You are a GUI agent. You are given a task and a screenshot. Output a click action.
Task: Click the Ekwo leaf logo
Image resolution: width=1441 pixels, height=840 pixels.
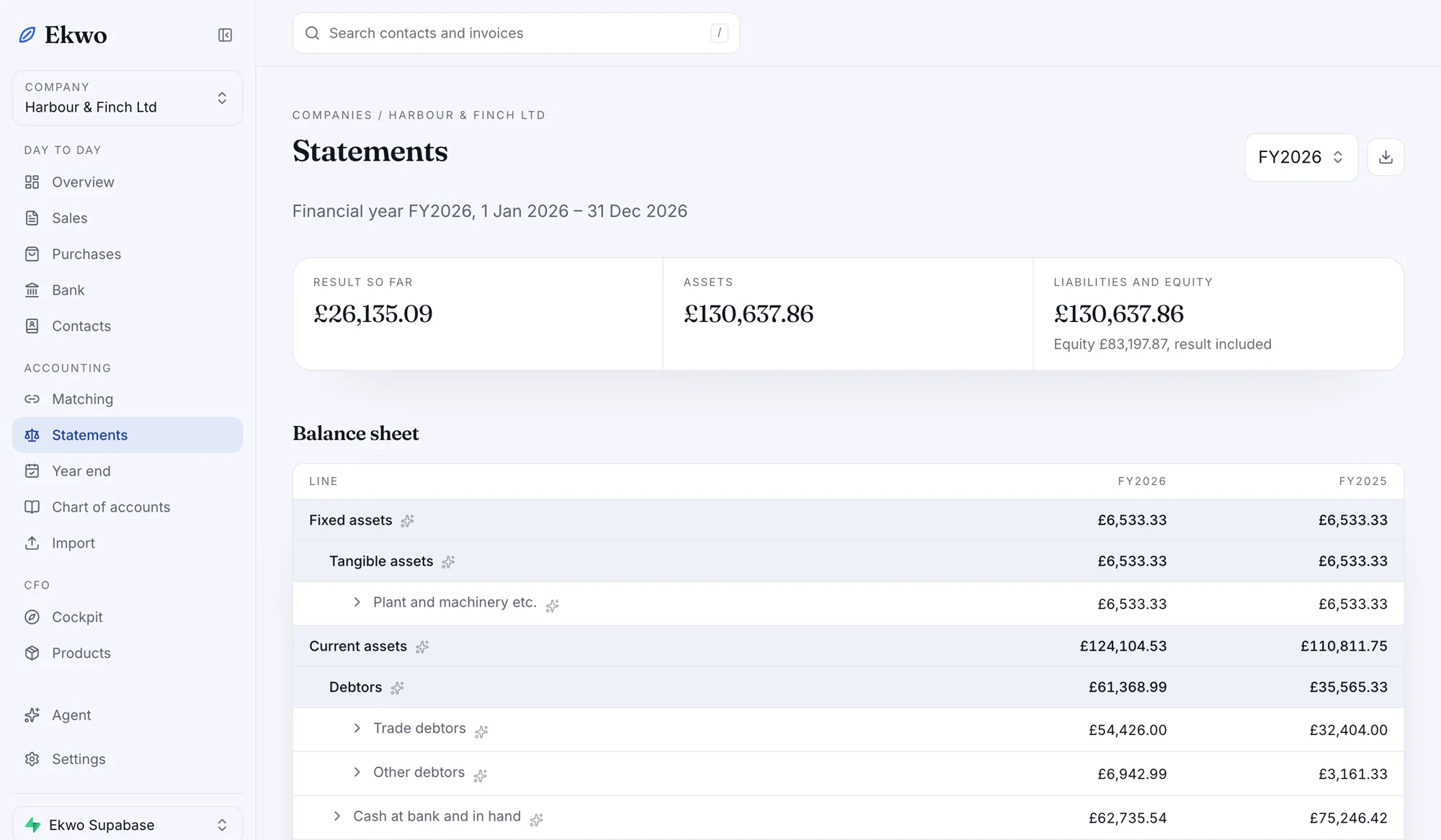click(x=27, y=35)
